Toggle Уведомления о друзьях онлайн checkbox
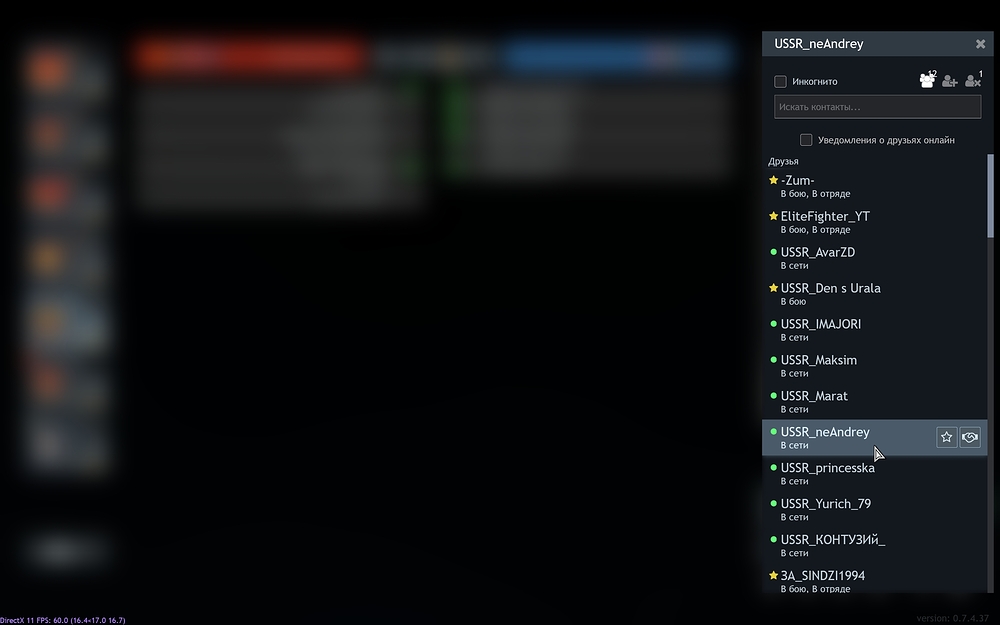The width and height of the screenshot is (1000, 625). (806, 140)
